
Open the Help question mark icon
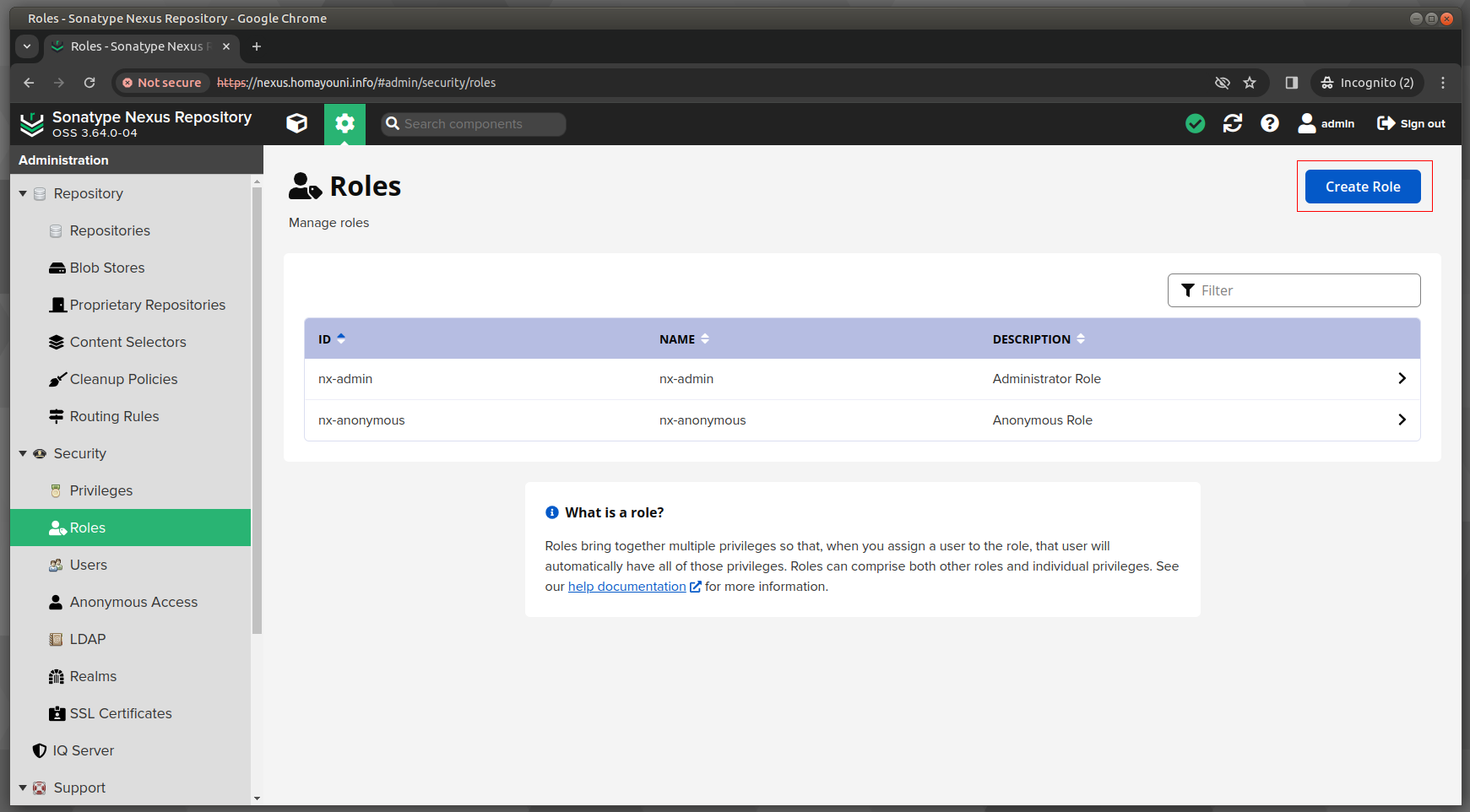click(1270, 123)
